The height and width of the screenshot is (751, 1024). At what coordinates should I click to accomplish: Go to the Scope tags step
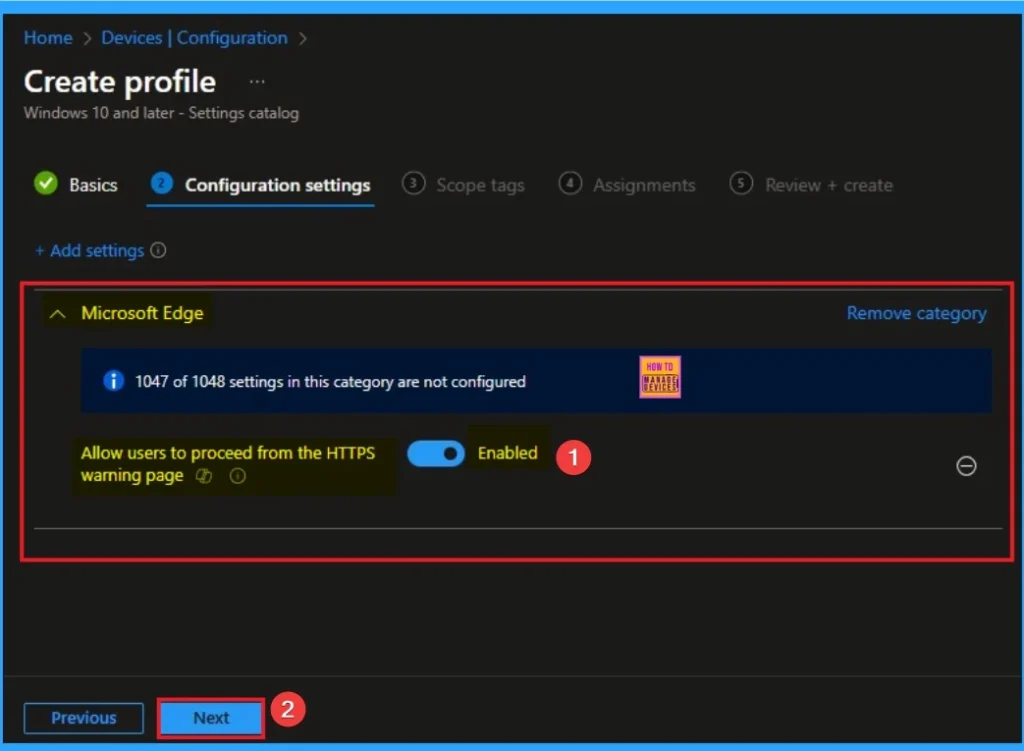click(x=464, y=185)
